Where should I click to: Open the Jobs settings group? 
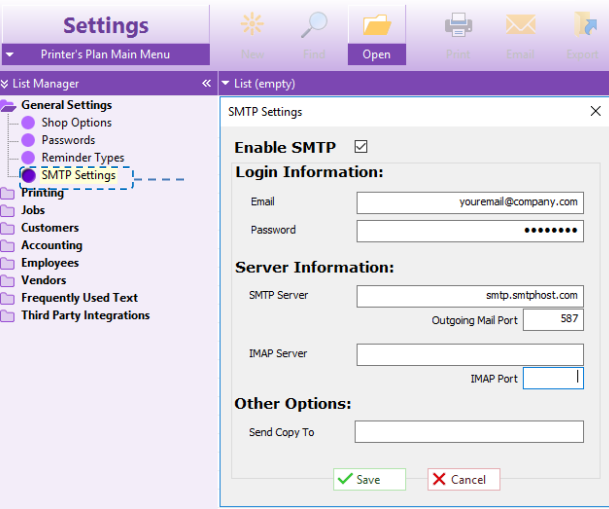coord(33,210)
